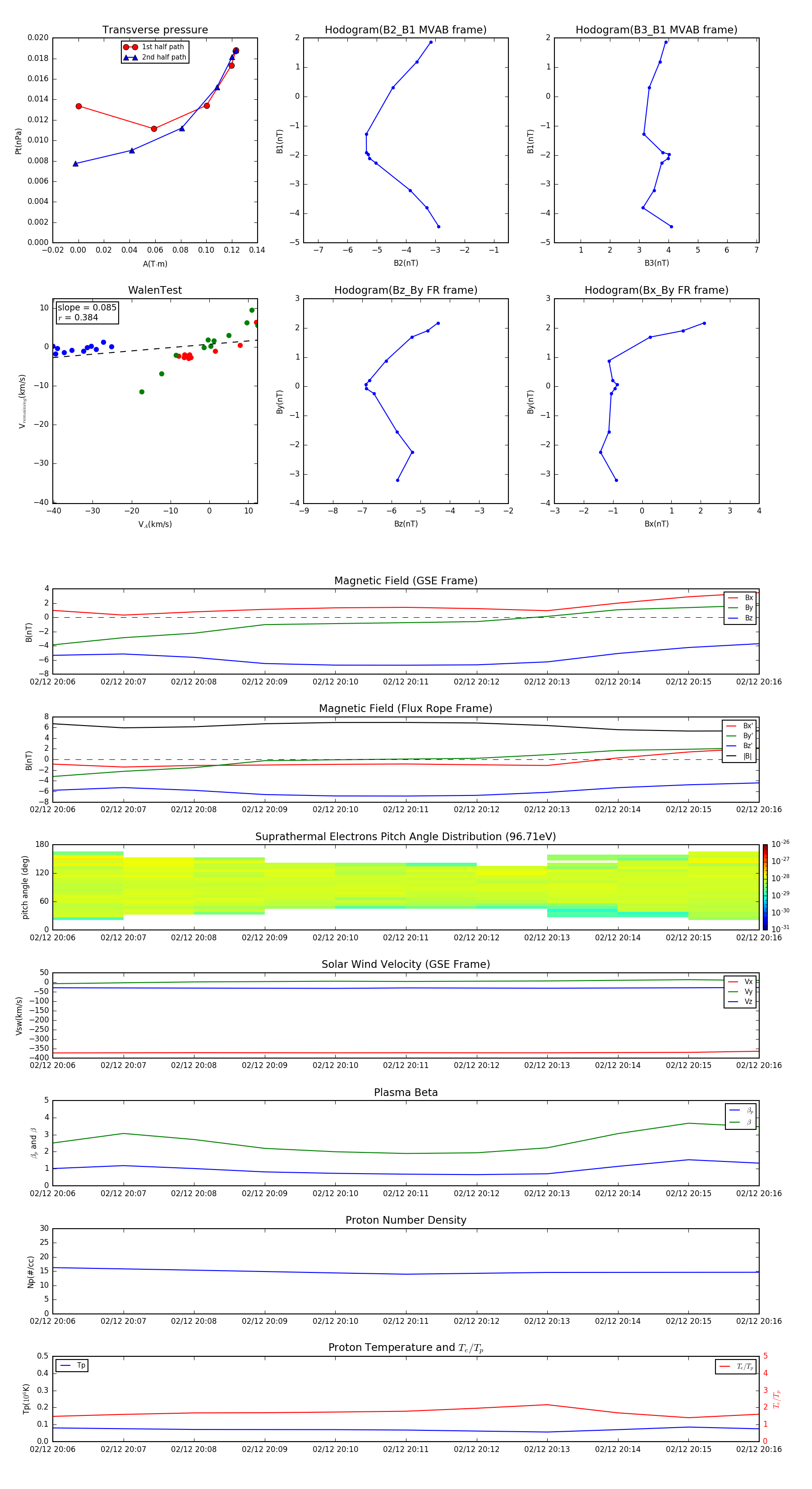Click the lowest blue triangle in Transverse pressure

point(75,164)
